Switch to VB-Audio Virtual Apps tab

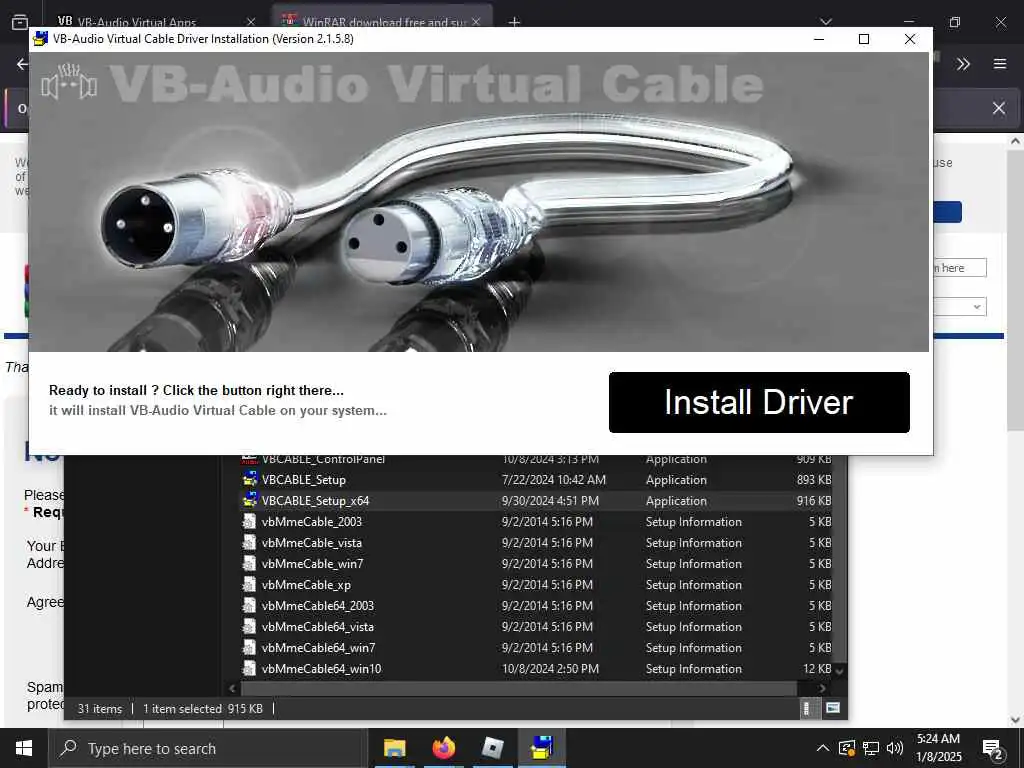tap(136, 22)
